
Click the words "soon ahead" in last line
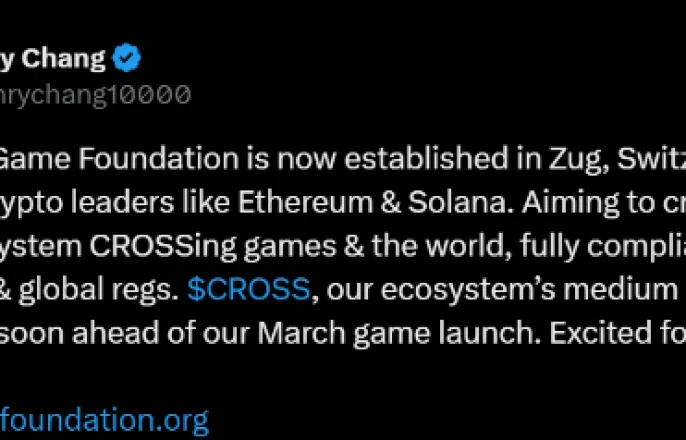(x=79, y=334)
